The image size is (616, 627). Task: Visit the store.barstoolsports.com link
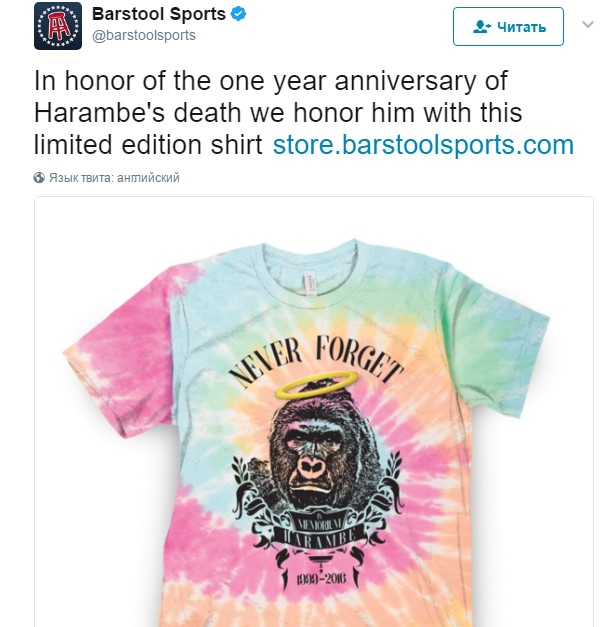[423, 144]
